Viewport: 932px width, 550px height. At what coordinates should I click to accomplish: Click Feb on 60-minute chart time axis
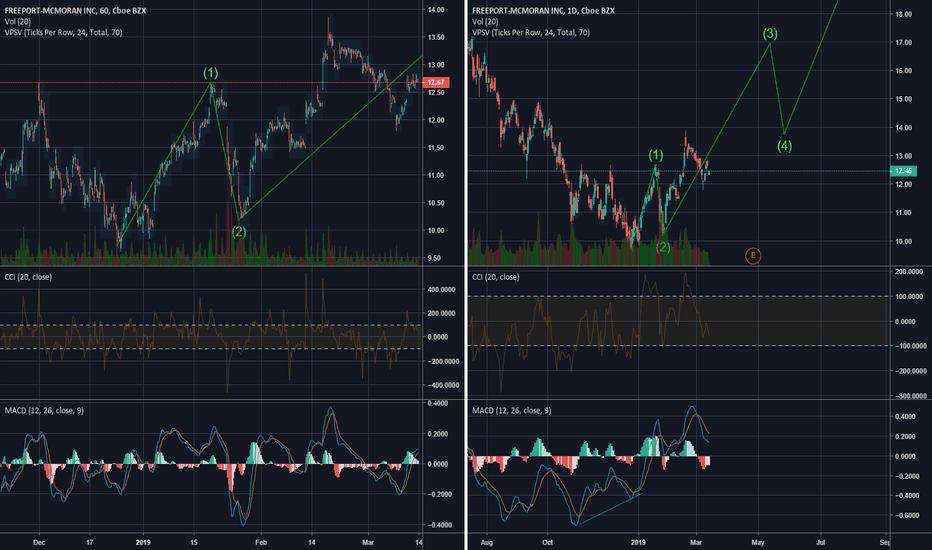coord(260,542)
